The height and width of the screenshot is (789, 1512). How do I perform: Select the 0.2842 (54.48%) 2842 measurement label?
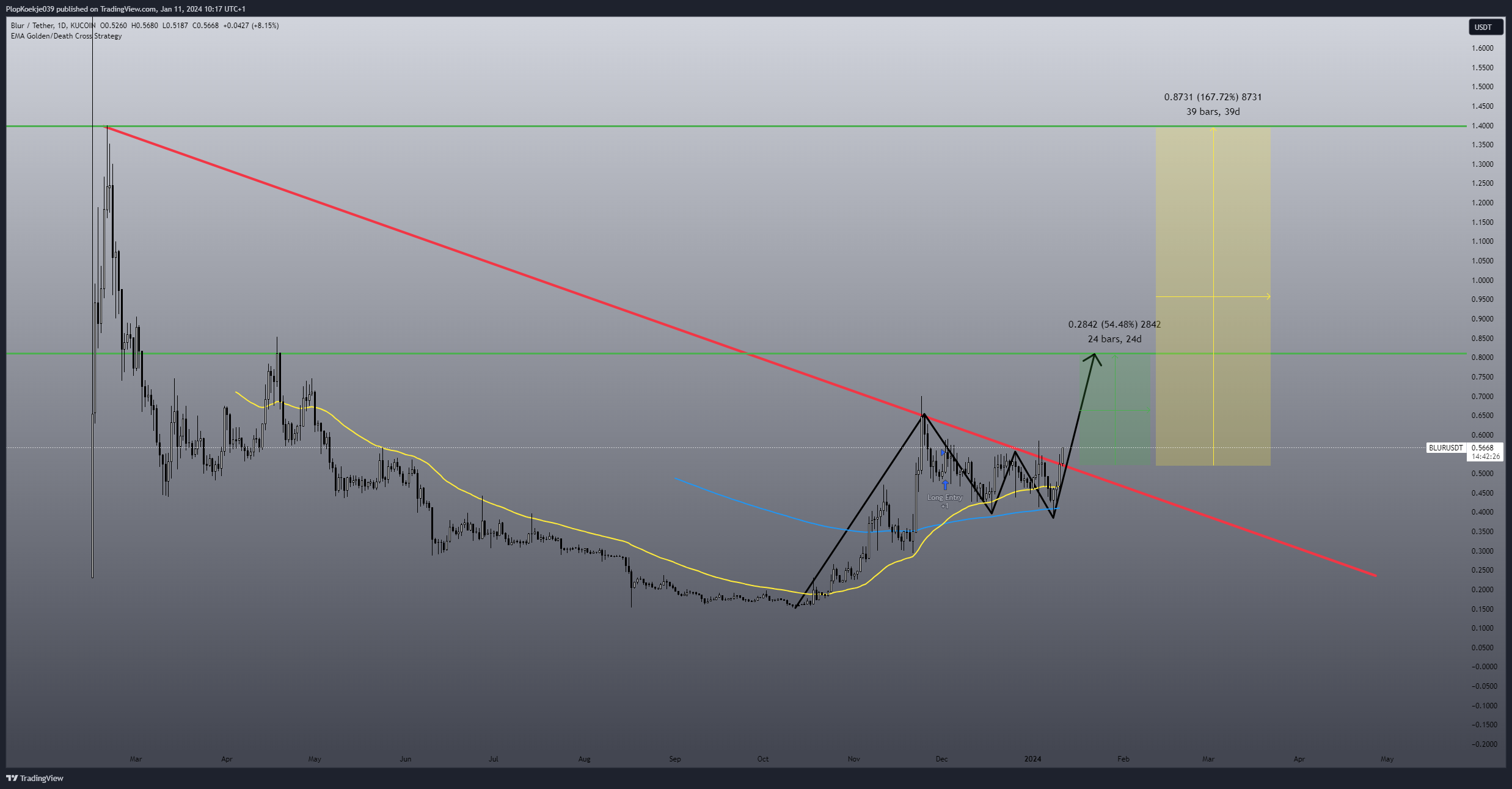1114,325
